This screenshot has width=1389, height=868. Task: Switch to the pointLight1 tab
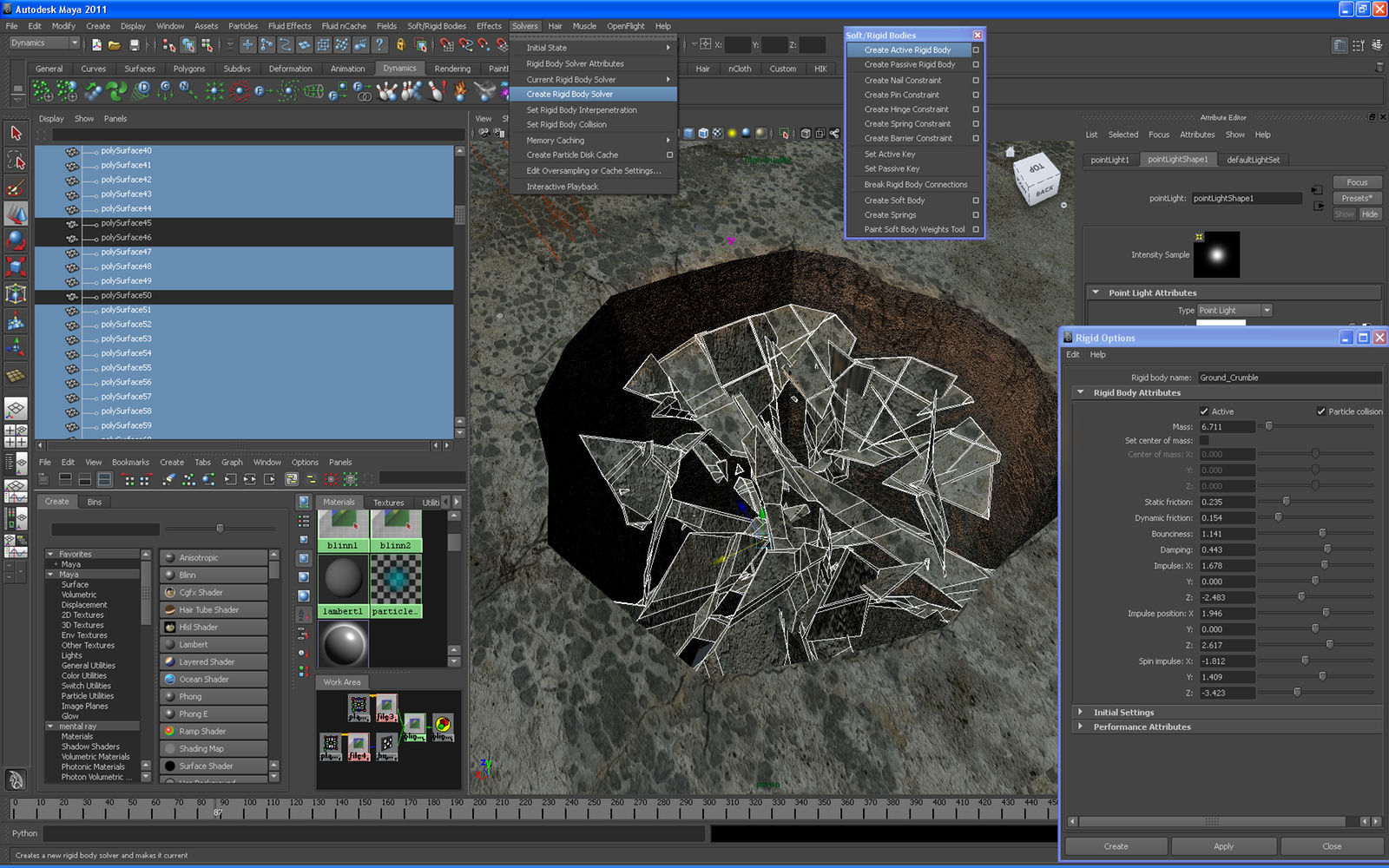(x=1110, y=160)
